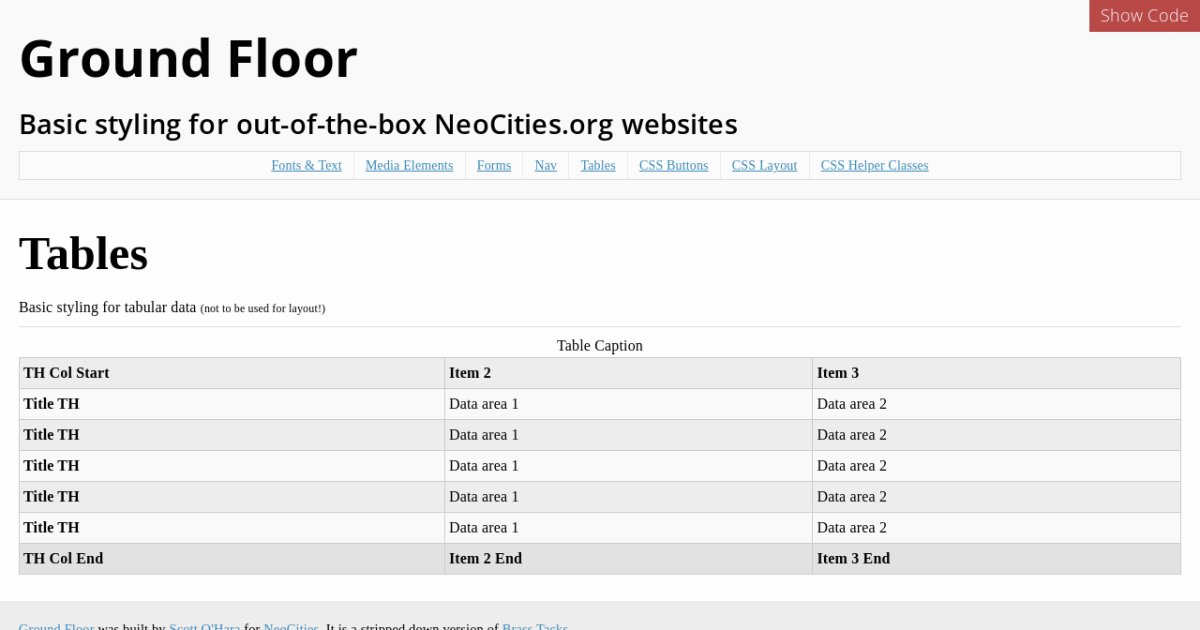The image size is (1200, 630).
Task: Click the Ground Floor page title
Action: tap(188, 58)
